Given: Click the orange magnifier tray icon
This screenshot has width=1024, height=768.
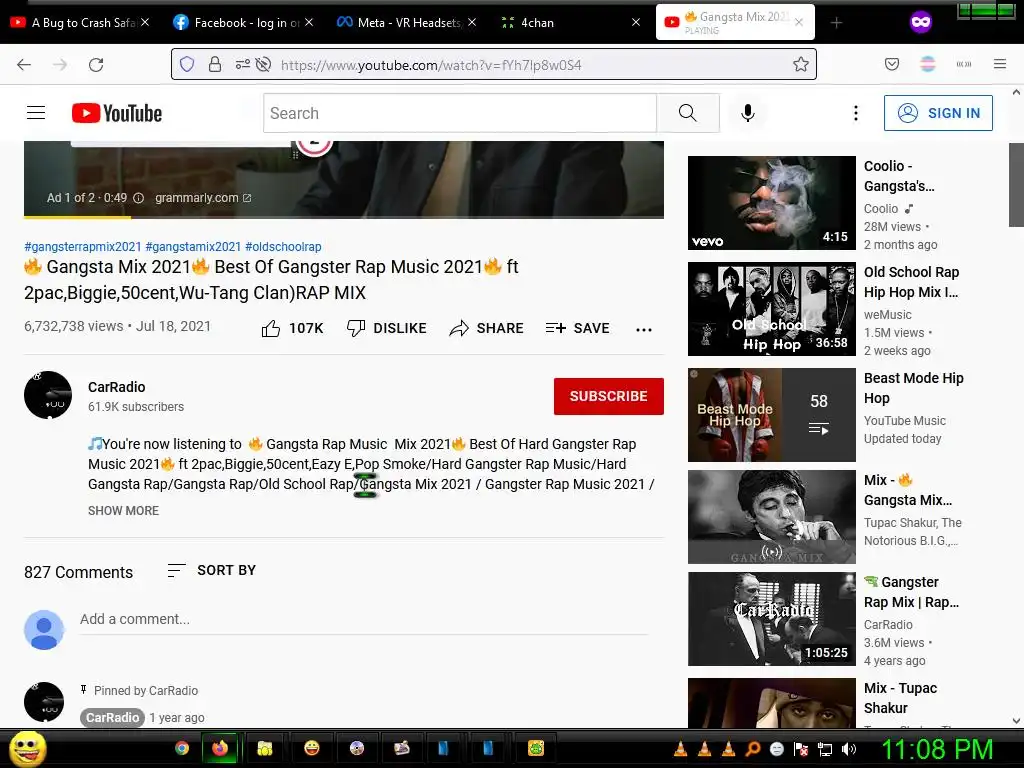Looking at the screenshot, I should pos(753,749).
